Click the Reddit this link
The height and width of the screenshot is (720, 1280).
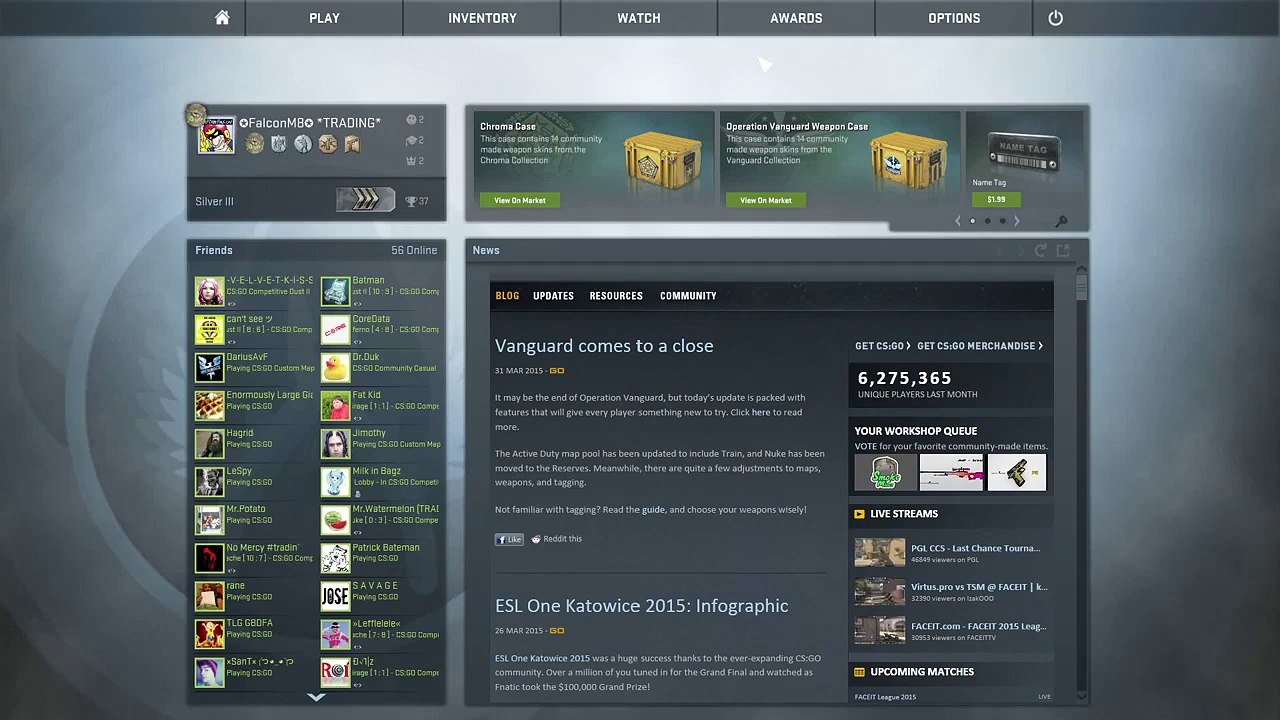point(556,539)
